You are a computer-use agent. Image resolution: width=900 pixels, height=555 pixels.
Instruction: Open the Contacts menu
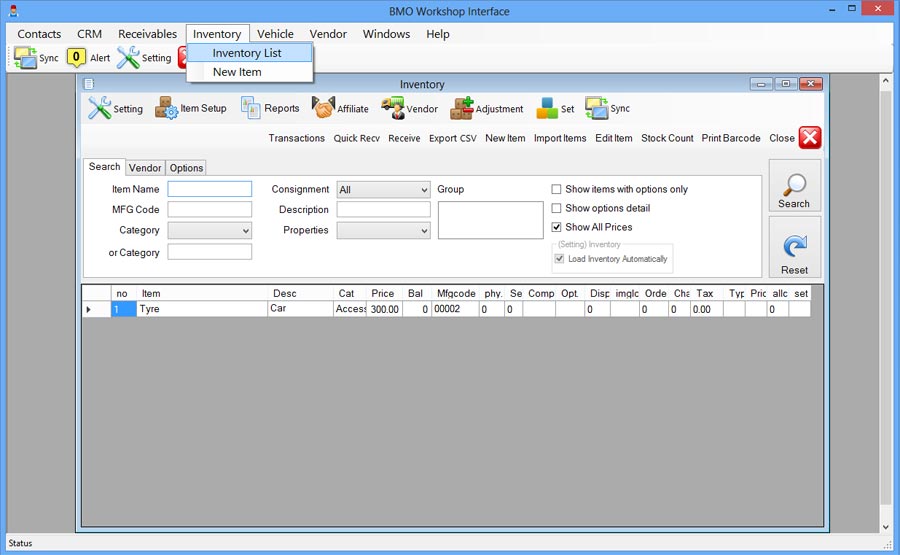pyautogui.click(x=39, y=34)
